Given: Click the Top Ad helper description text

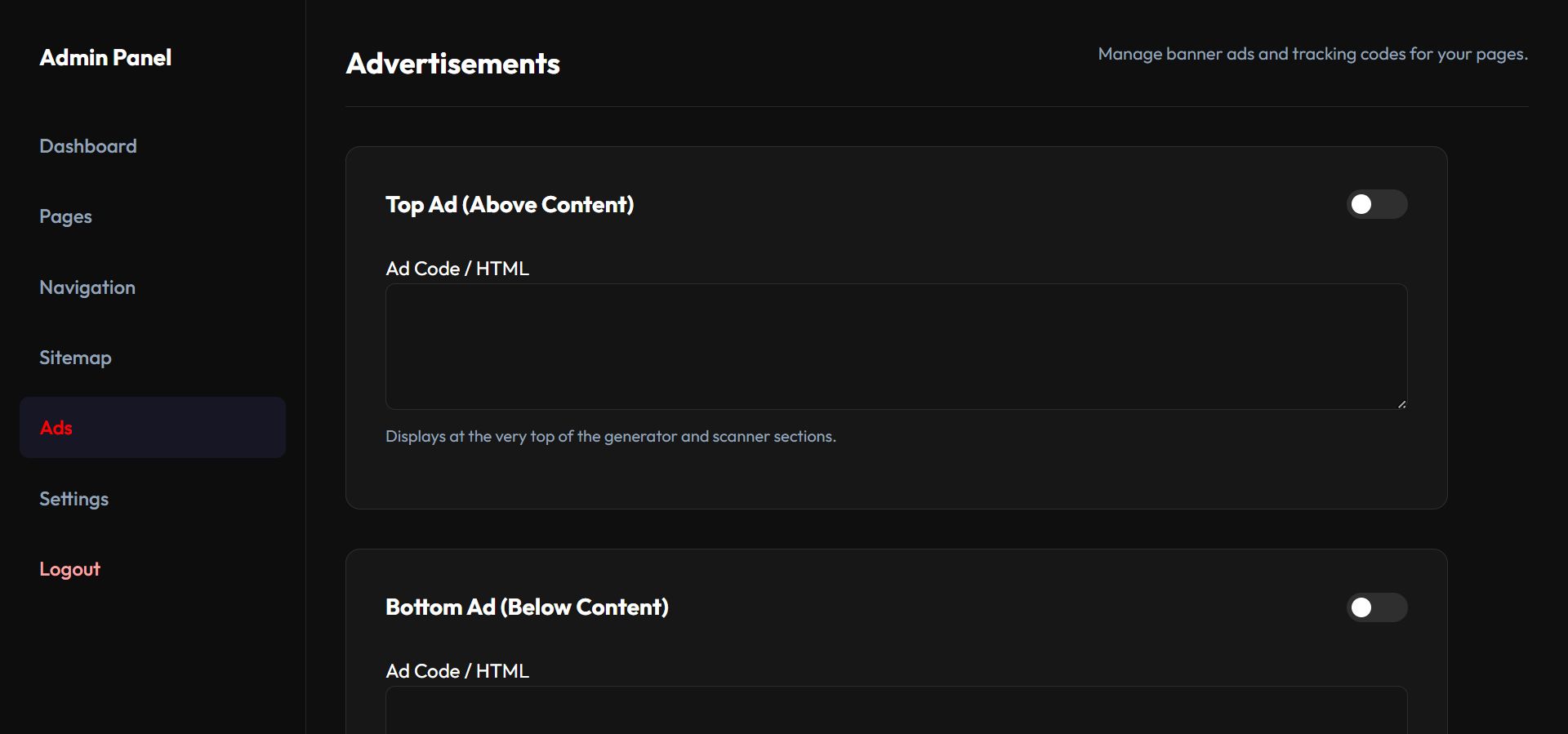Looking at the screenshot, I should [x=610, y=436].
